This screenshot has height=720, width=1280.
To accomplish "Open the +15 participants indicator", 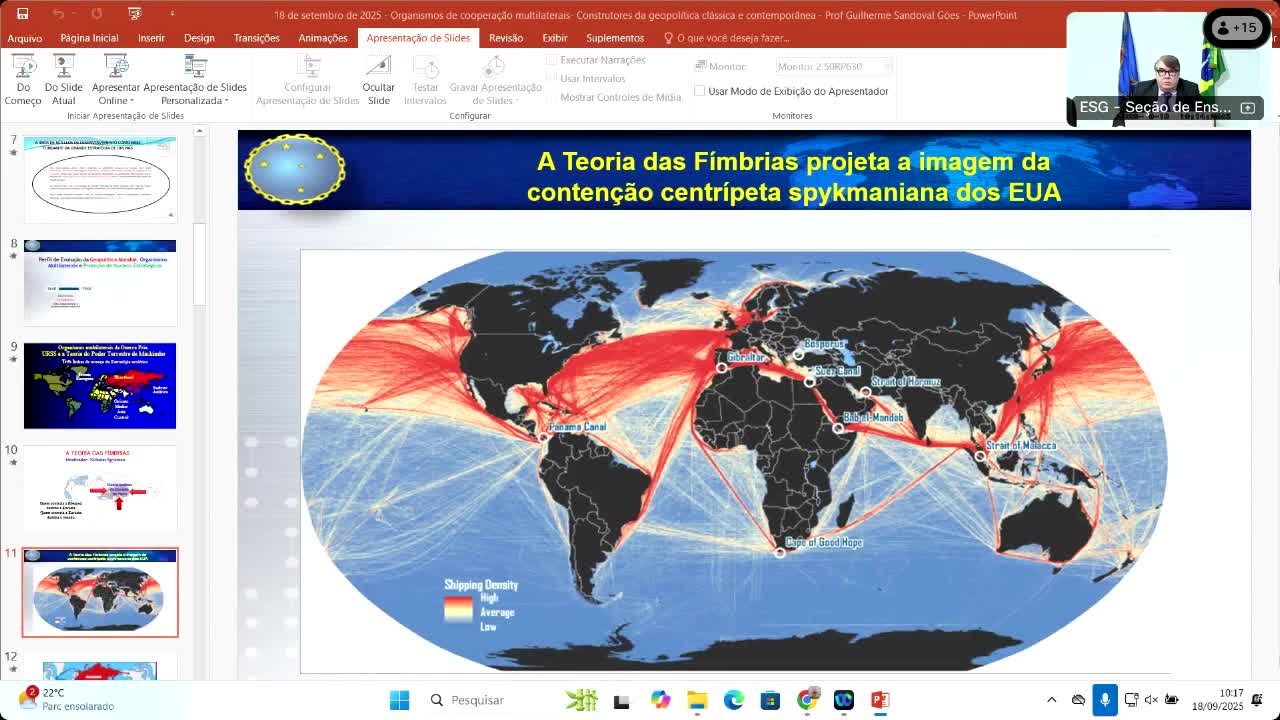I will [x=1236, y=28].
